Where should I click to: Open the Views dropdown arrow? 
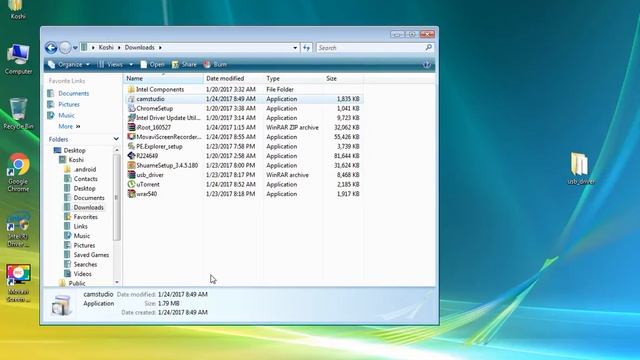[131, 64]
